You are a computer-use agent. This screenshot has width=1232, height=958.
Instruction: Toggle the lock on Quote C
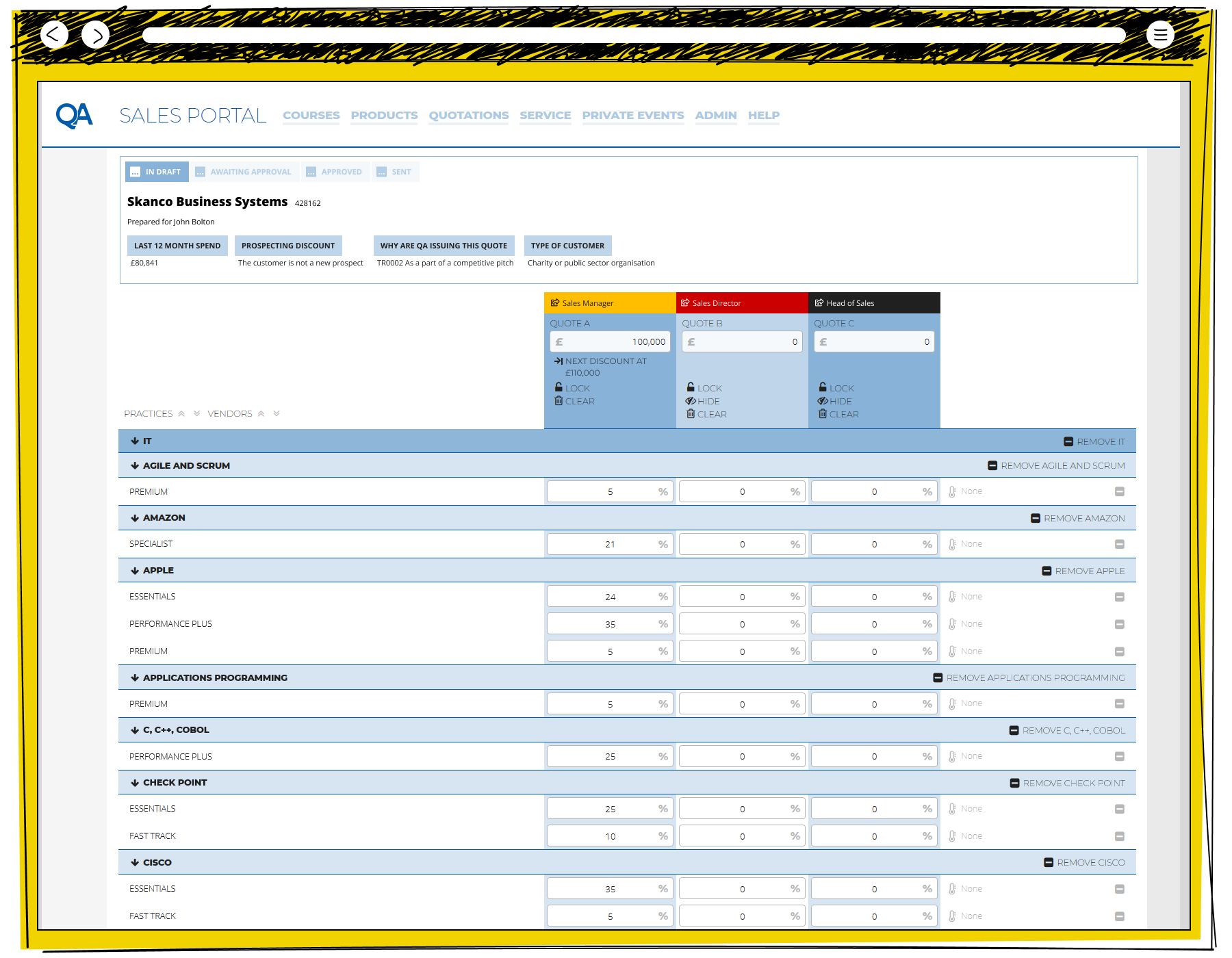click(836, 388)
